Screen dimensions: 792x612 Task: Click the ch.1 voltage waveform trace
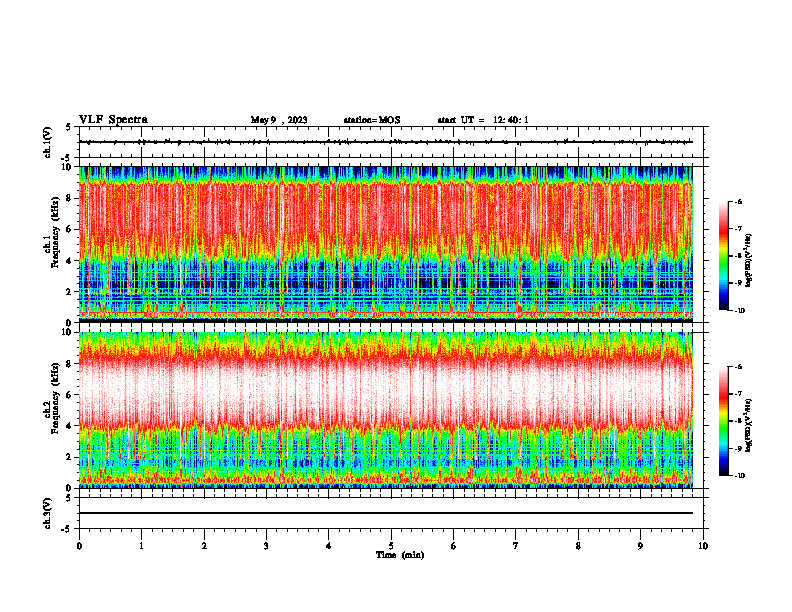click(386, 142)
